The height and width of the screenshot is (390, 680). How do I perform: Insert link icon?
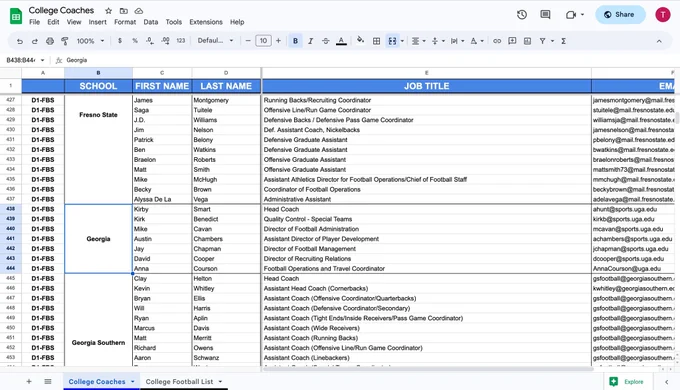click(497, 41)
